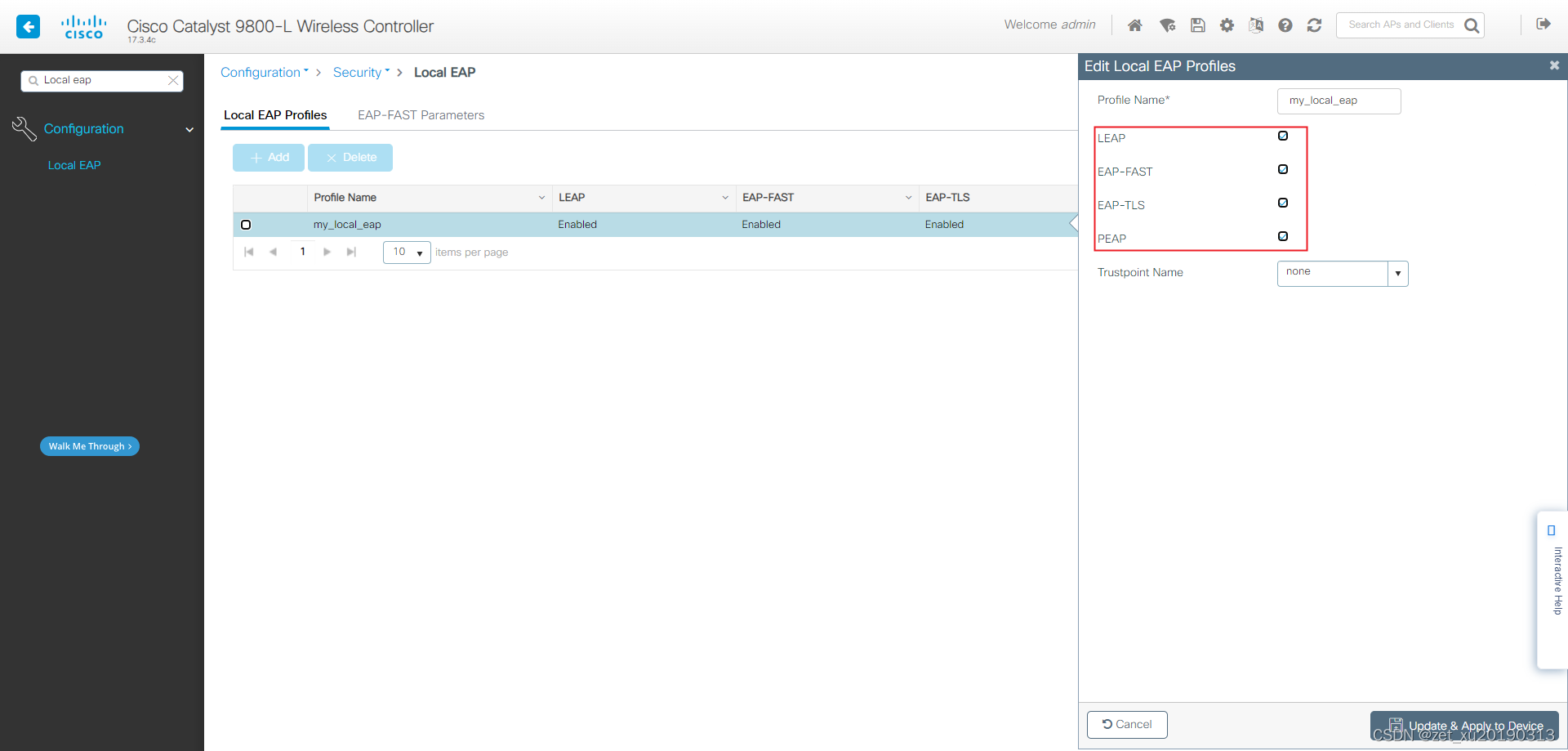The image size is (1568, 751).
Task: Click the Search APs and Clients field
Action: tap(1401, 25)
